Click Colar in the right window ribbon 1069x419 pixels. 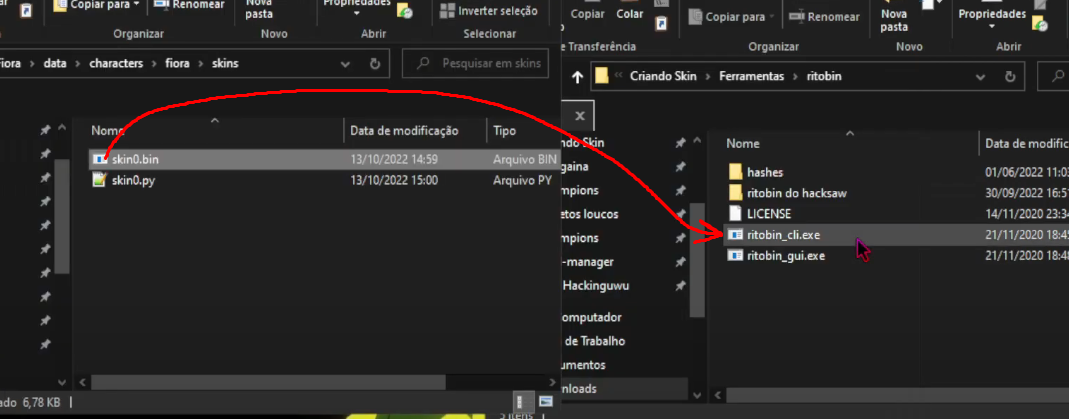pos(629,14)
